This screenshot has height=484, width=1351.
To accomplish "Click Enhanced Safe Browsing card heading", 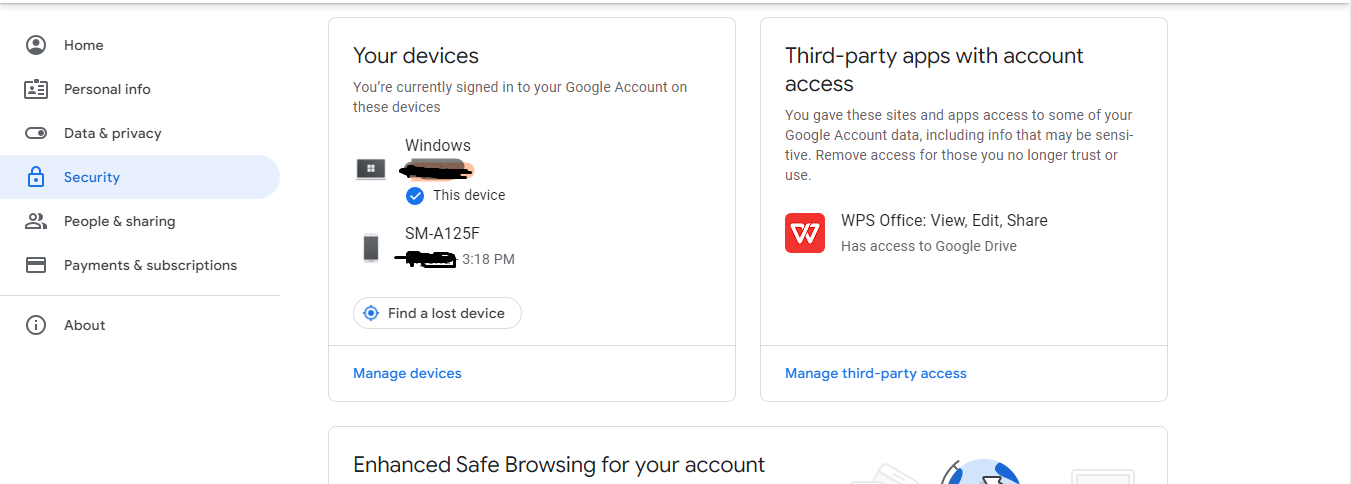I will pos(559,465).
